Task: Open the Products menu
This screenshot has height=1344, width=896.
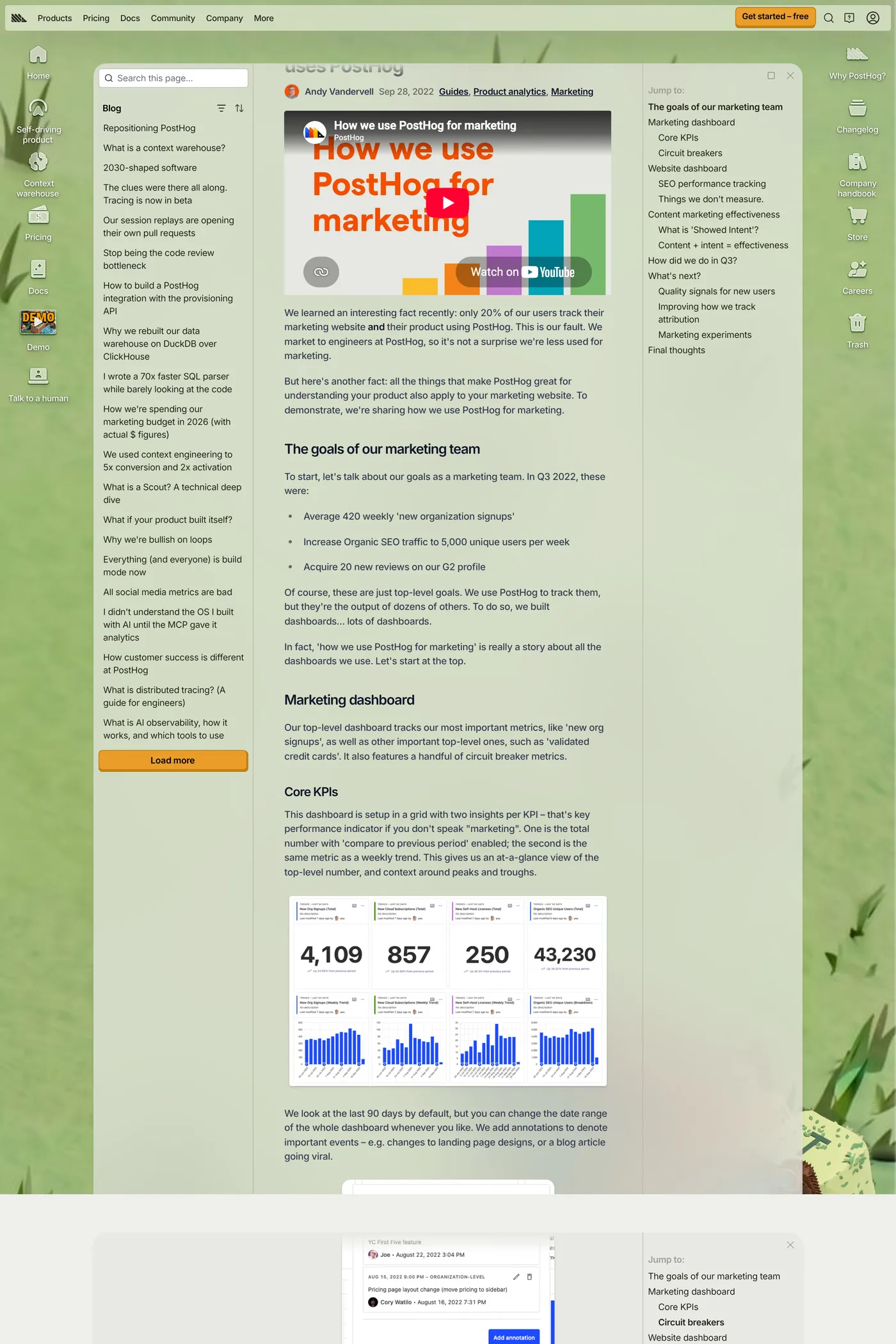Action: tap(55, 18)
